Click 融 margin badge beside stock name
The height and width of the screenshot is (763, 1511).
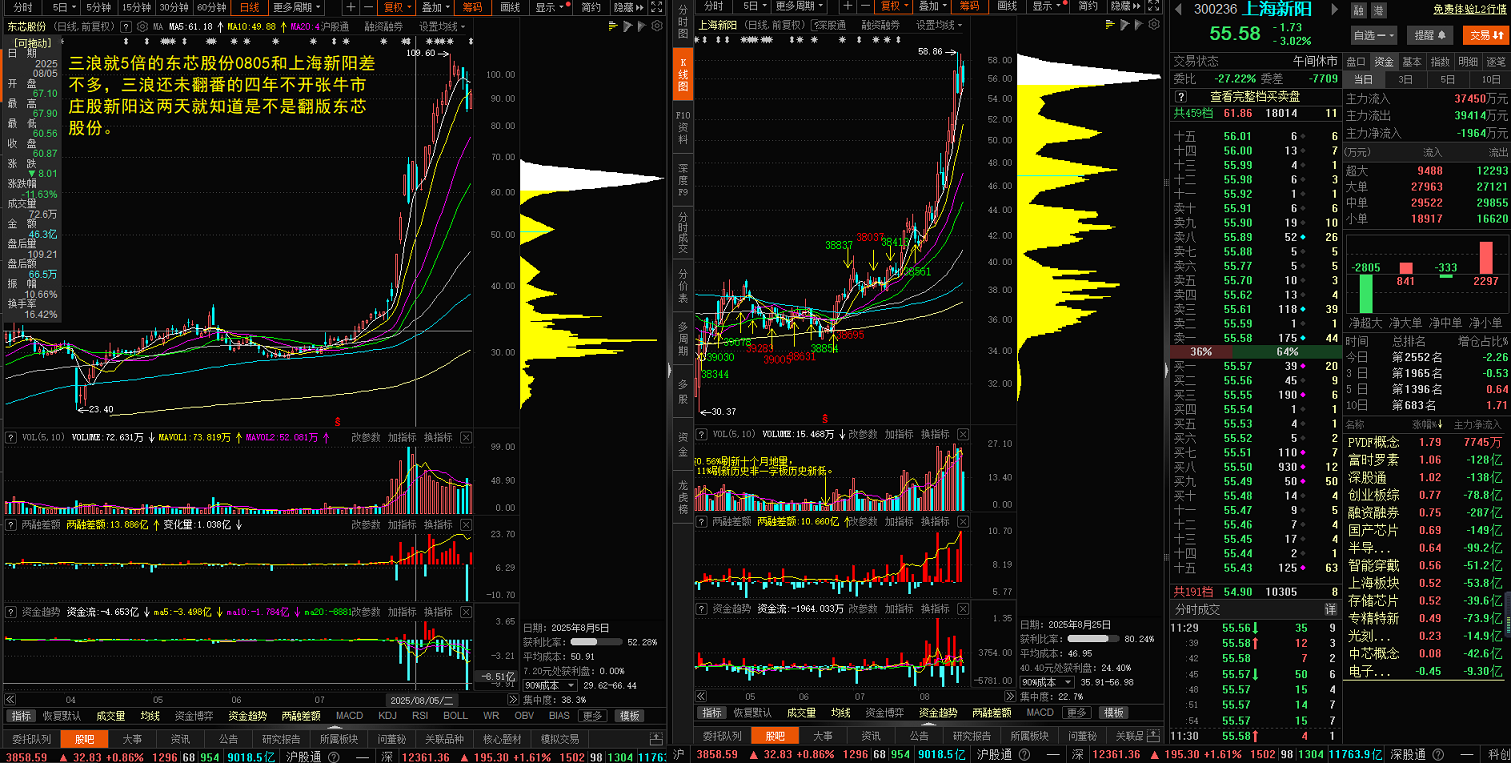coord(1359,10)
